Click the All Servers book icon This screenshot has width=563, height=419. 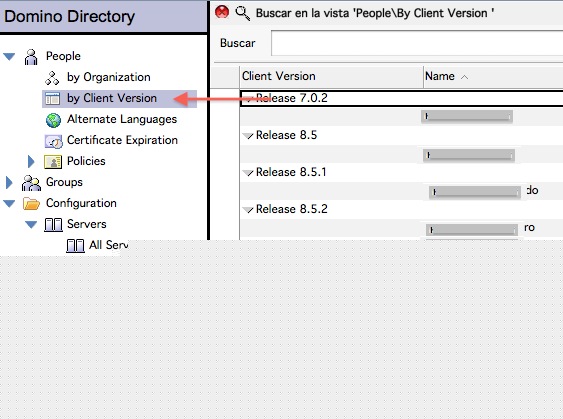click(x=75, y=246)
